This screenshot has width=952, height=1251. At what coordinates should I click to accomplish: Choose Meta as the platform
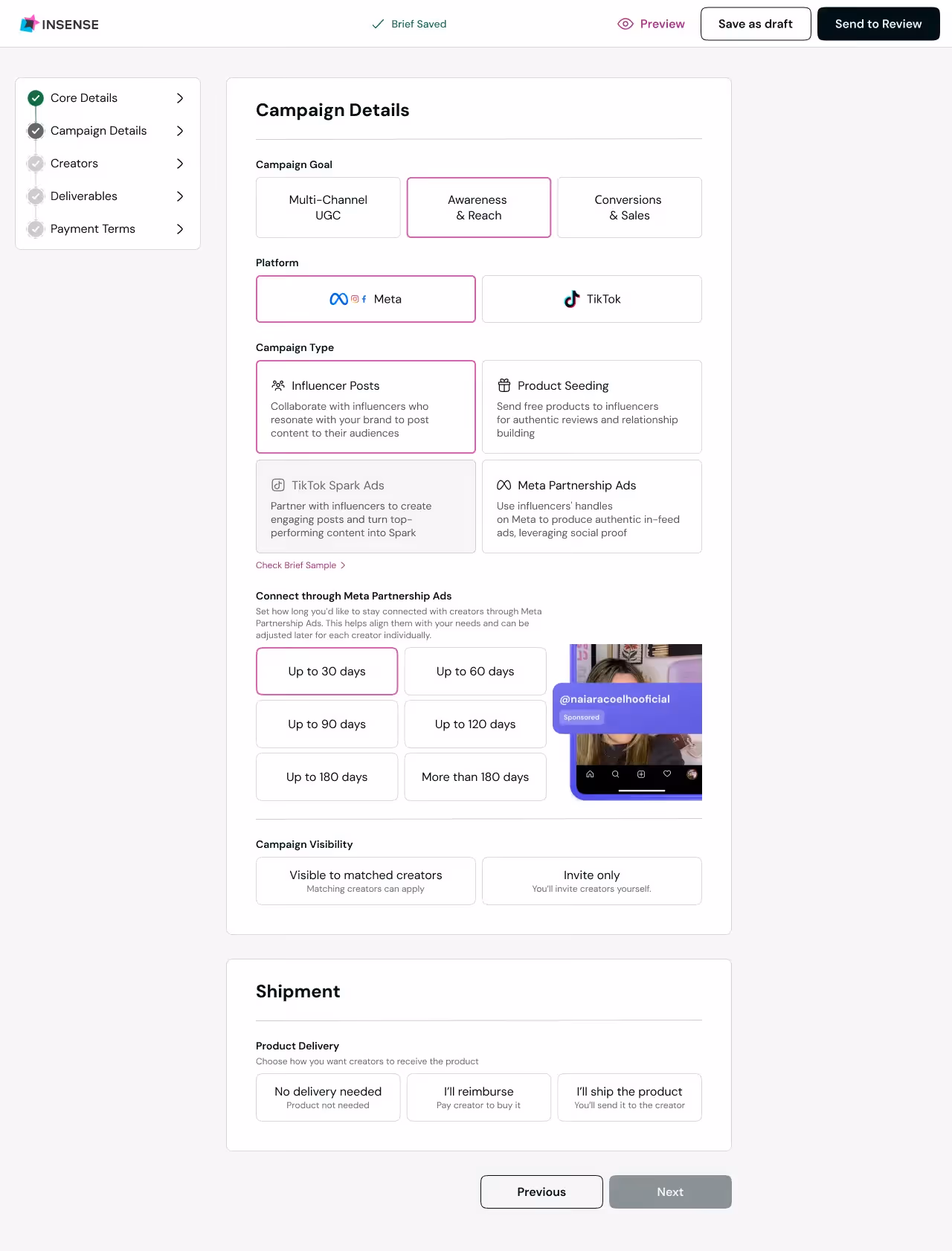pyautogui.click(x=366, y=299)
